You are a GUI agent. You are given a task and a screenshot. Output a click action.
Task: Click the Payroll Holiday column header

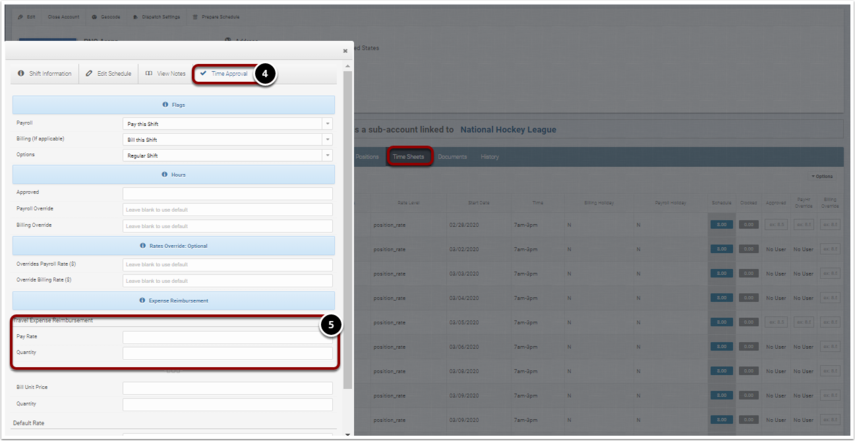pyautogui.click(x=670, y=203)
